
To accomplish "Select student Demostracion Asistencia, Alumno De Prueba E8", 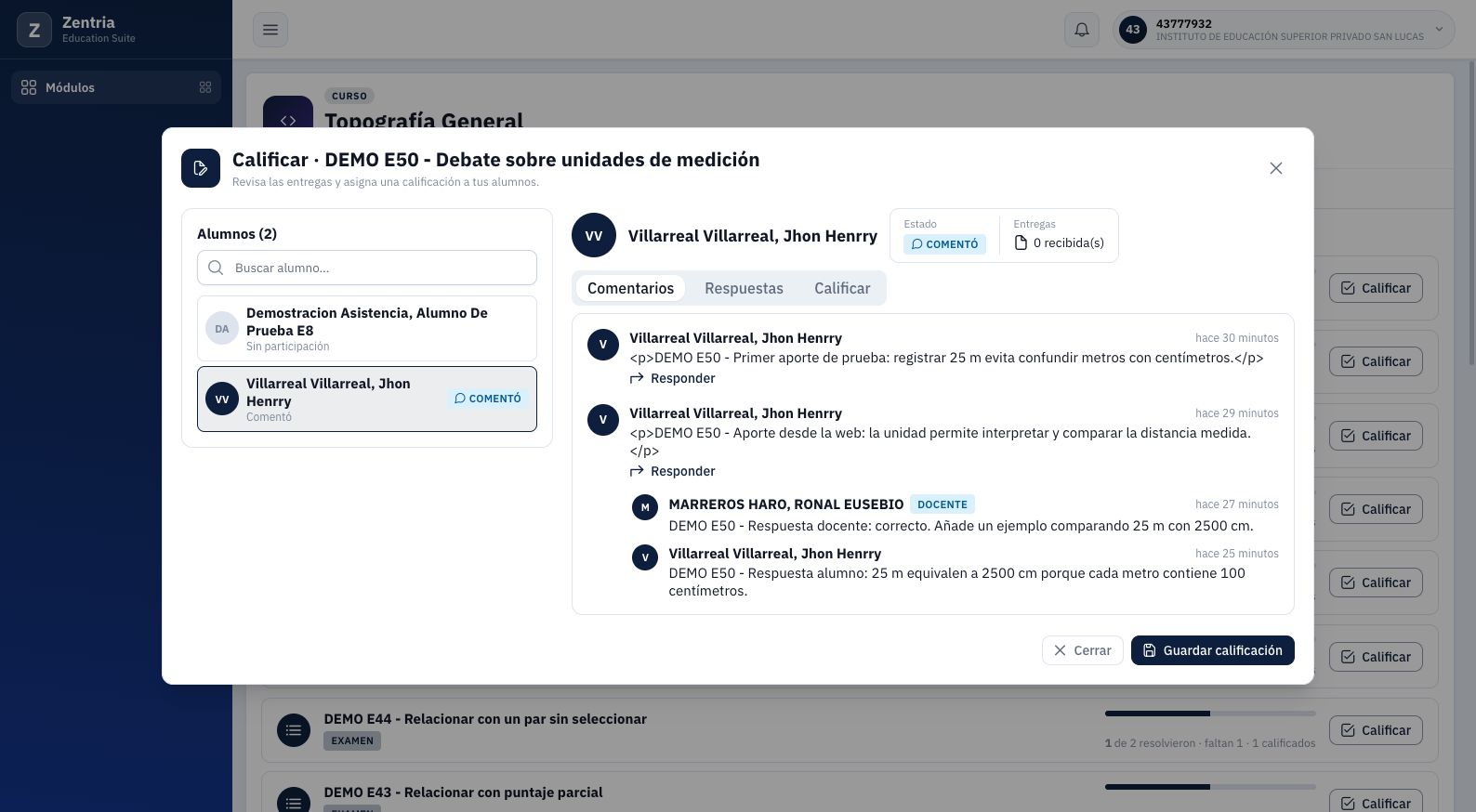I will [367, 328].
